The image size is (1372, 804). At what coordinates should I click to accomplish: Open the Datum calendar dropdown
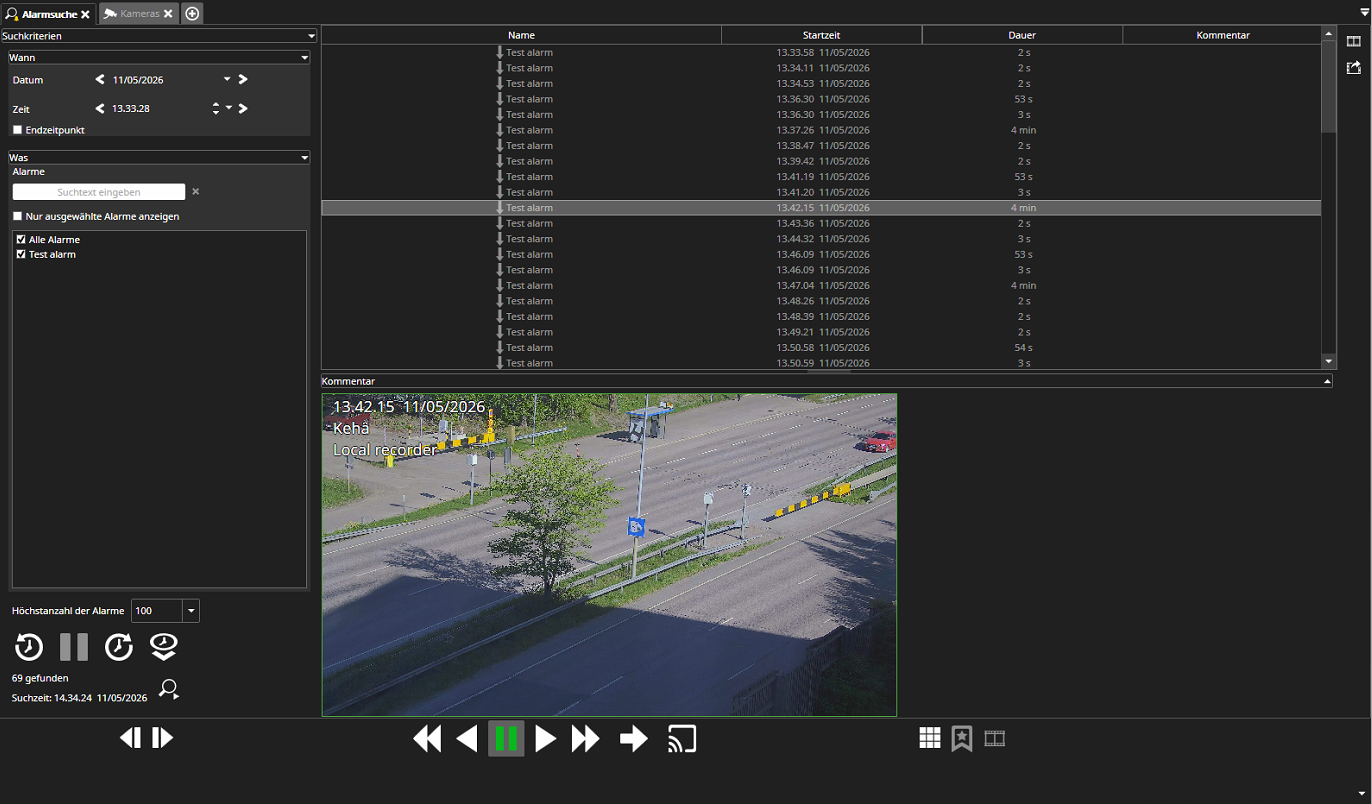point(227,79)
